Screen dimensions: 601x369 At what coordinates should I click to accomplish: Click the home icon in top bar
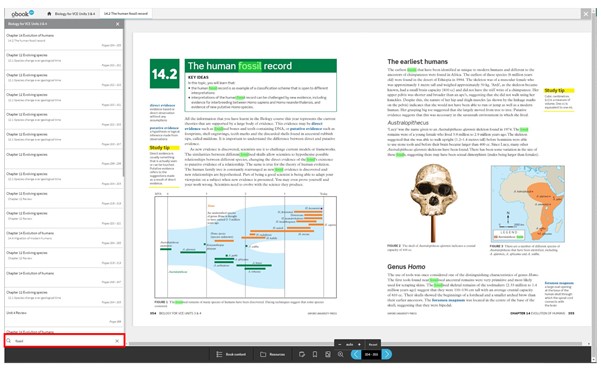click(49, 14)
